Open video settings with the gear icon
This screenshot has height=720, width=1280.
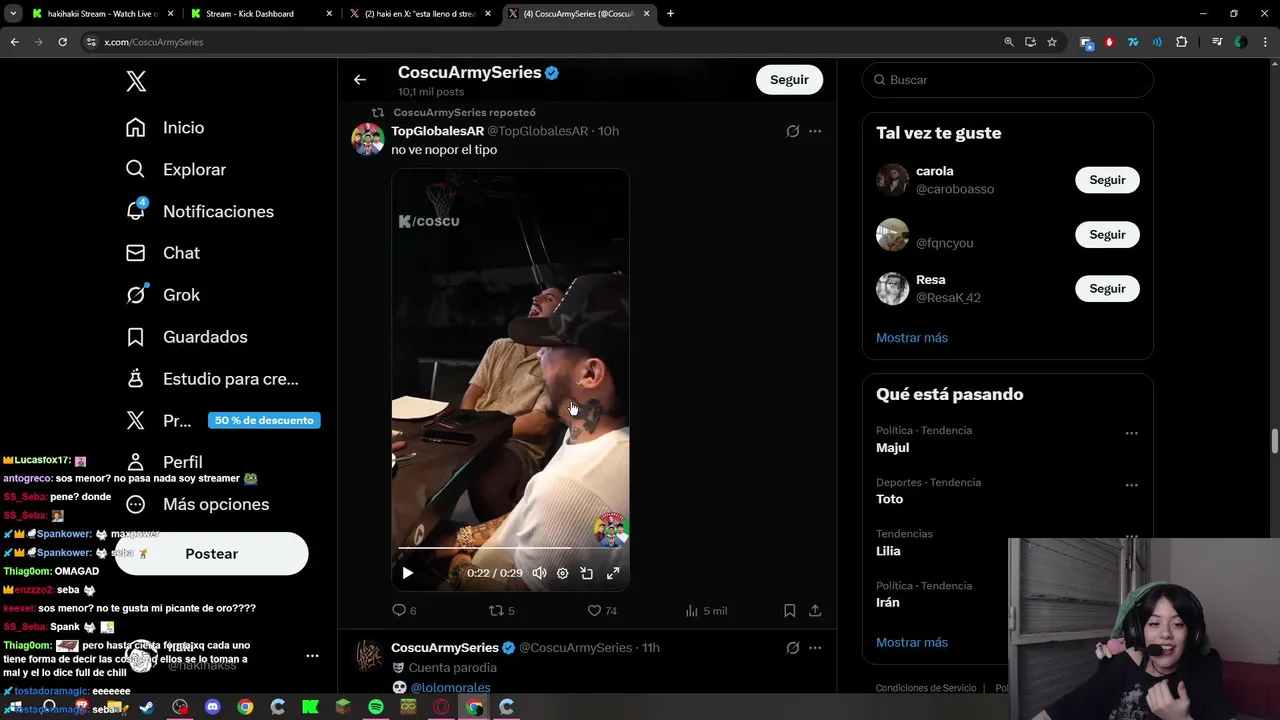click(562, 573)
